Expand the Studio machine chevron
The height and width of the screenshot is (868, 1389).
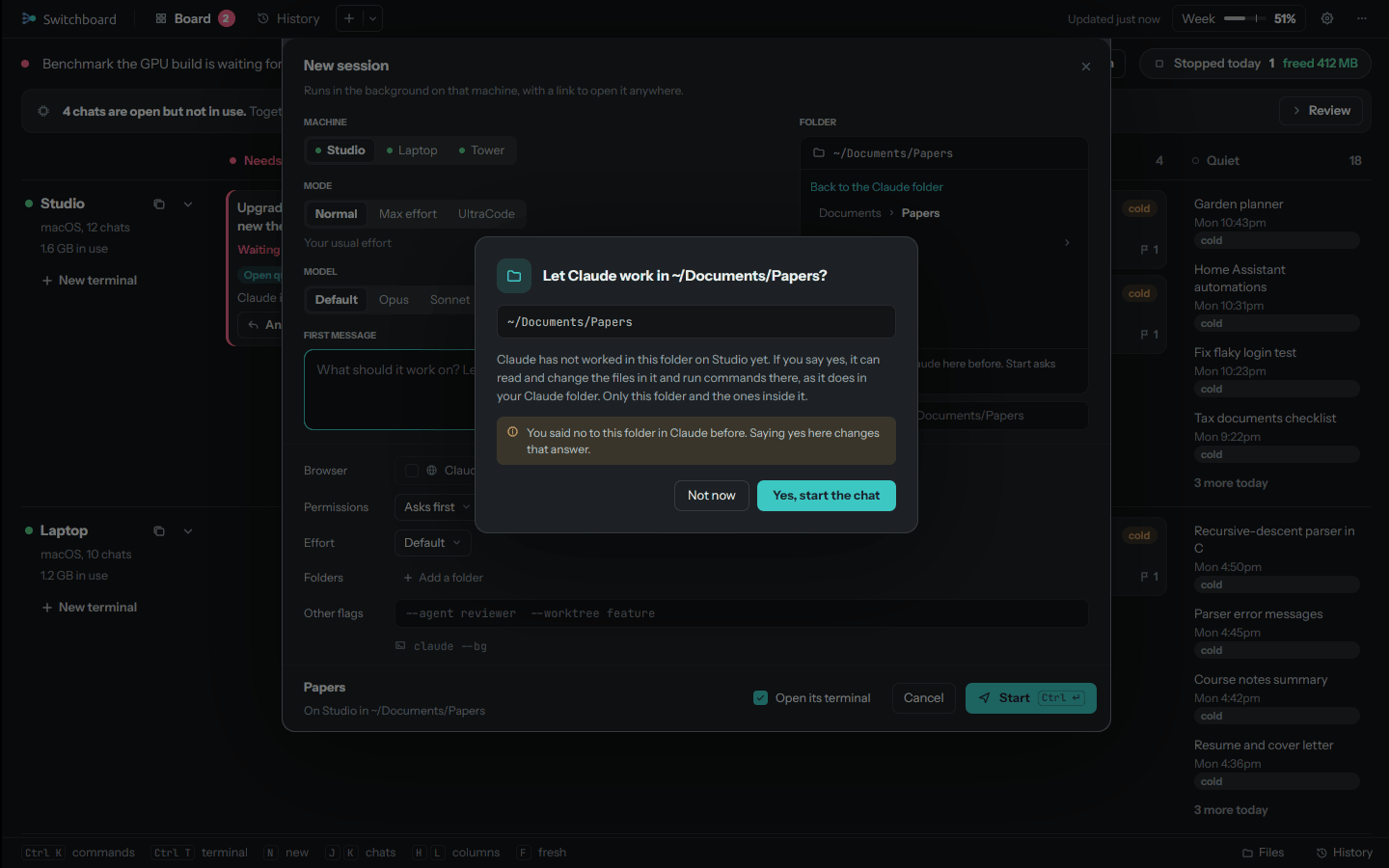pyautogui.click(x=188, y=204)
